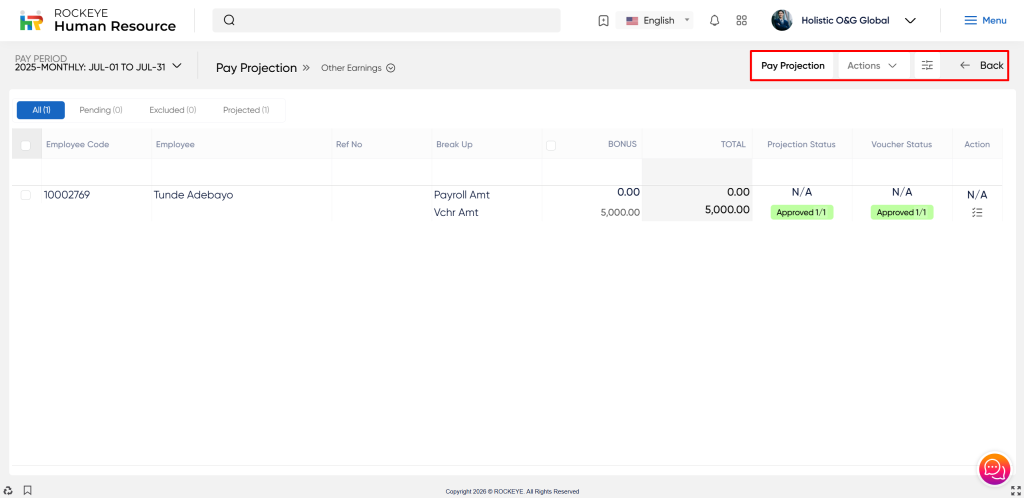Click the Back button
Viewport: 1024px width, 498px height.
(980, 66)
